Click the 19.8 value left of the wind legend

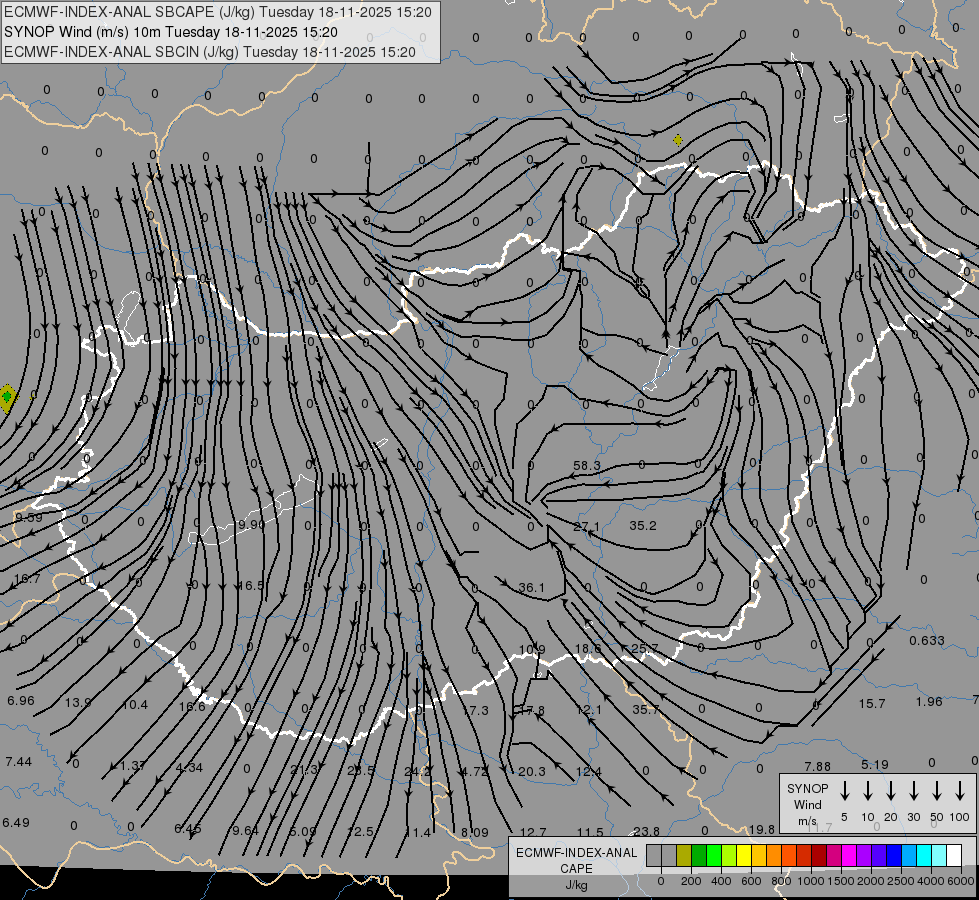762,829
